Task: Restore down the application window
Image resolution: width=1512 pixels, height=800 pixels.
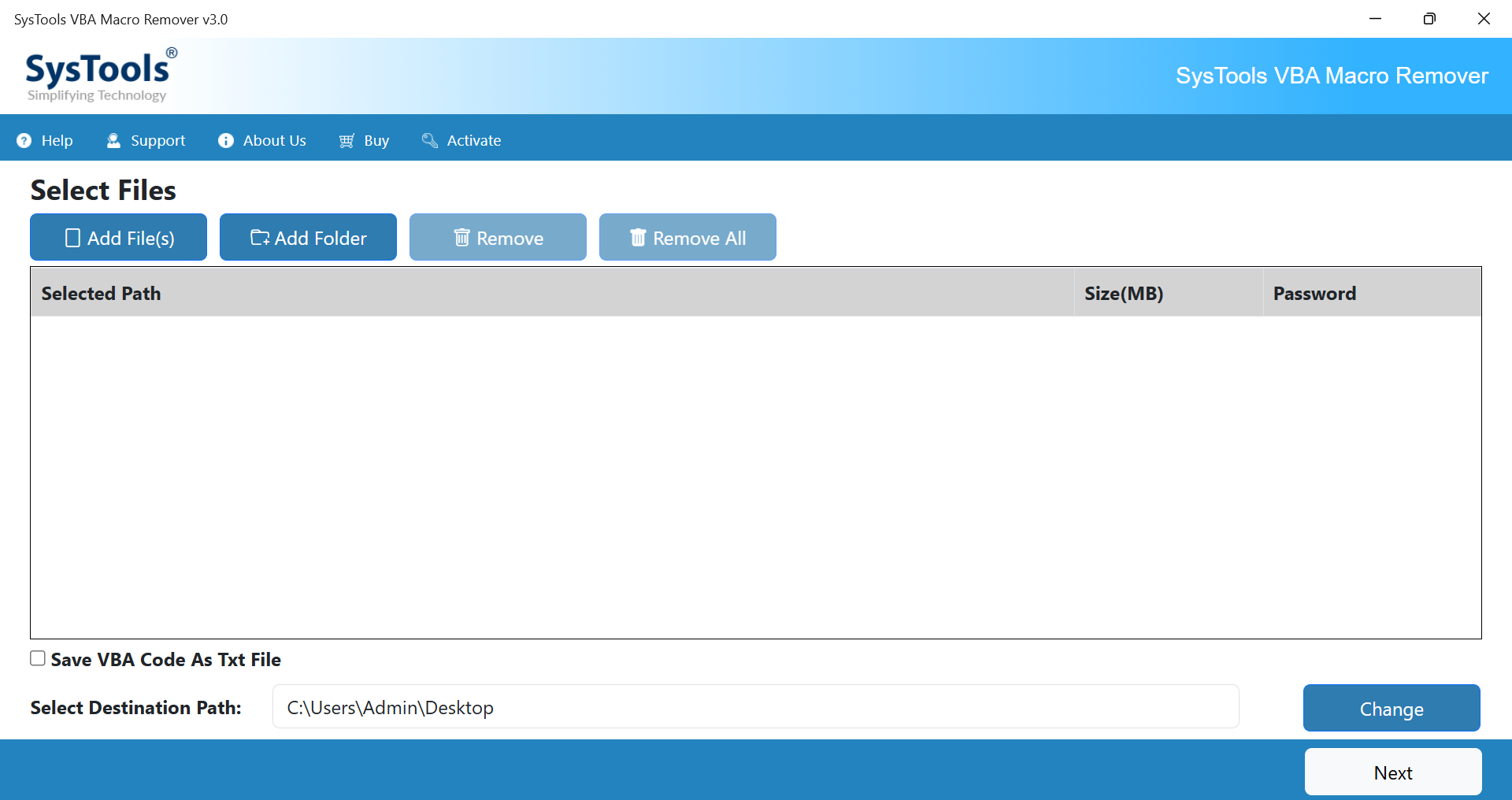Action: pos(1429,19)
